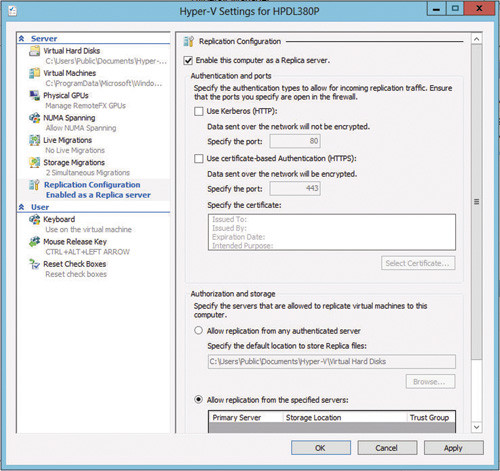The image size is (500, 471).
Task: Click the scrollbar down arrow
Action: tap(477, 427)
